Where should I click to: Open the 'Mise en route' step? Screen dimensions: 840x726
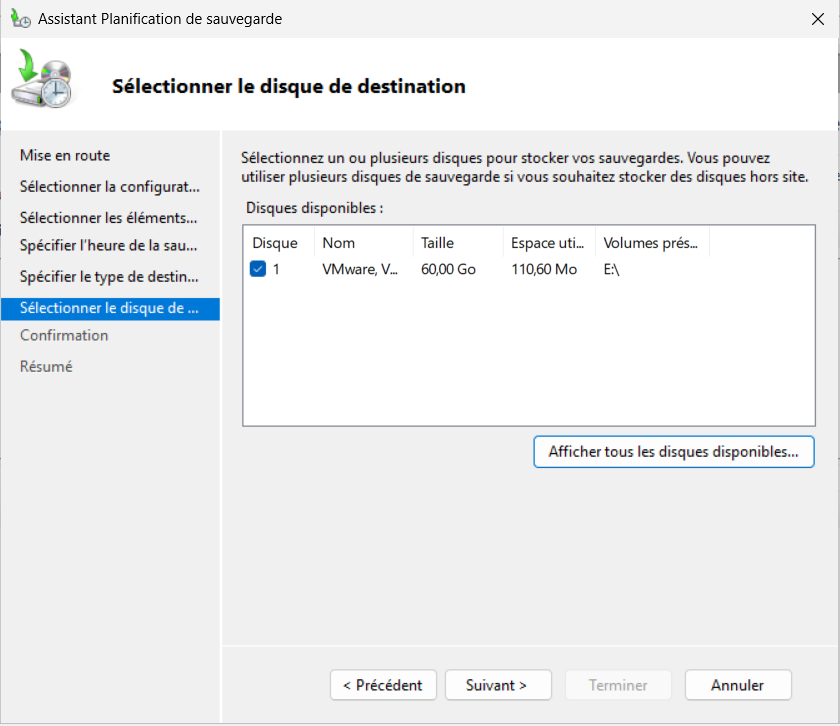click(x=65, y=155)
